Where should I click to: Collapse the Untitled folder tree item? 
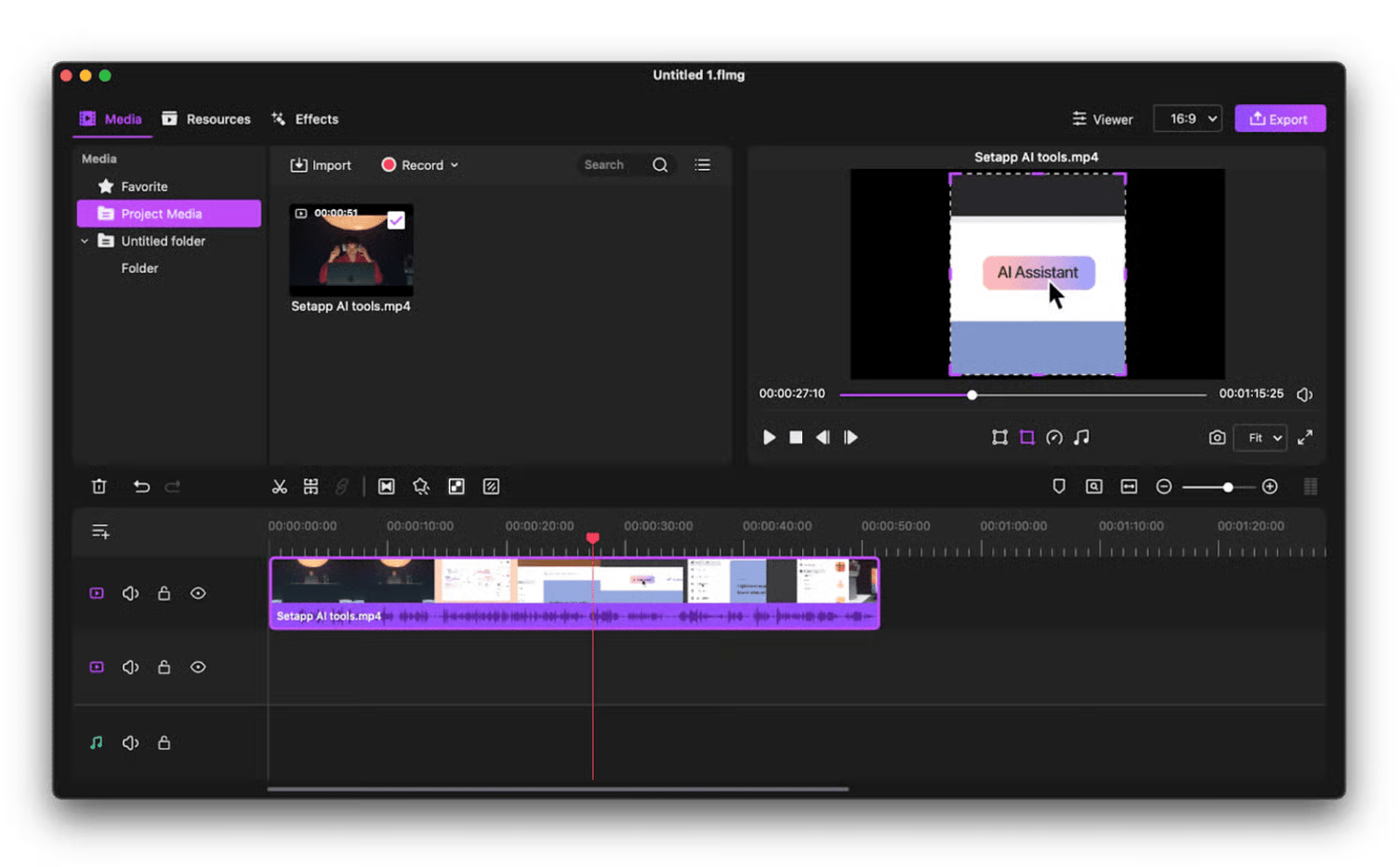(x=84, y=241)
